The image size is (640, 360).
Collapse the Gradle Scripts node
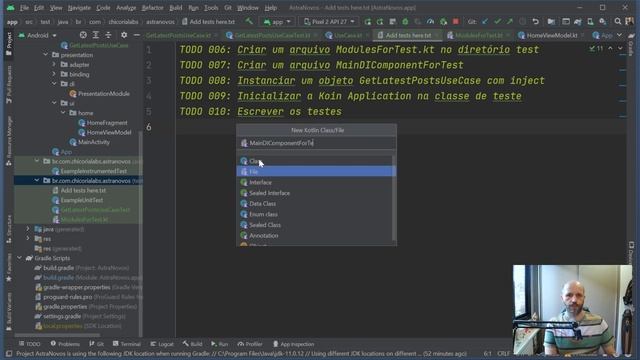19,258
